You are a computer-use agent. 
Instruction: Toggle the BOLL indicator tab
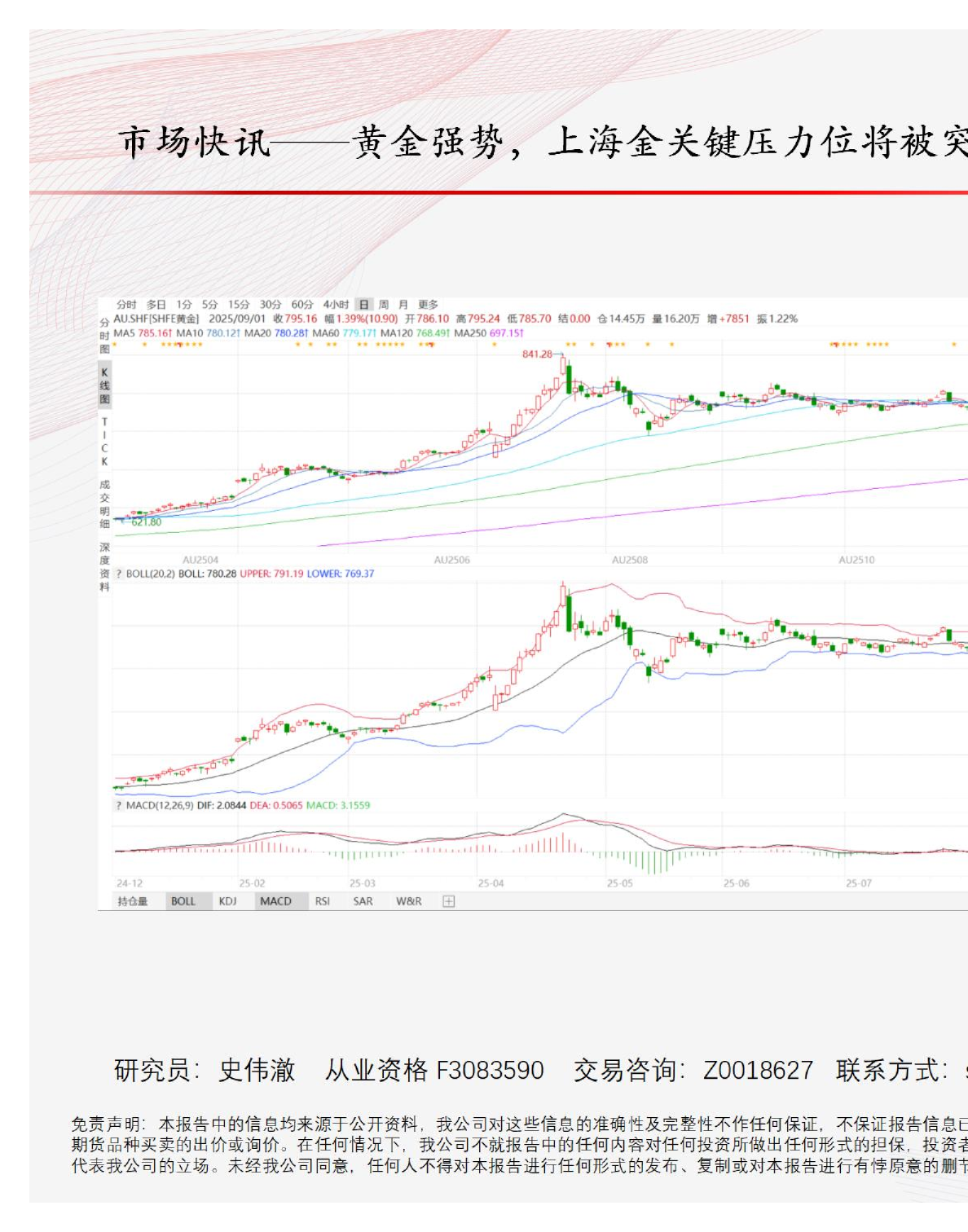pos(183,901)
